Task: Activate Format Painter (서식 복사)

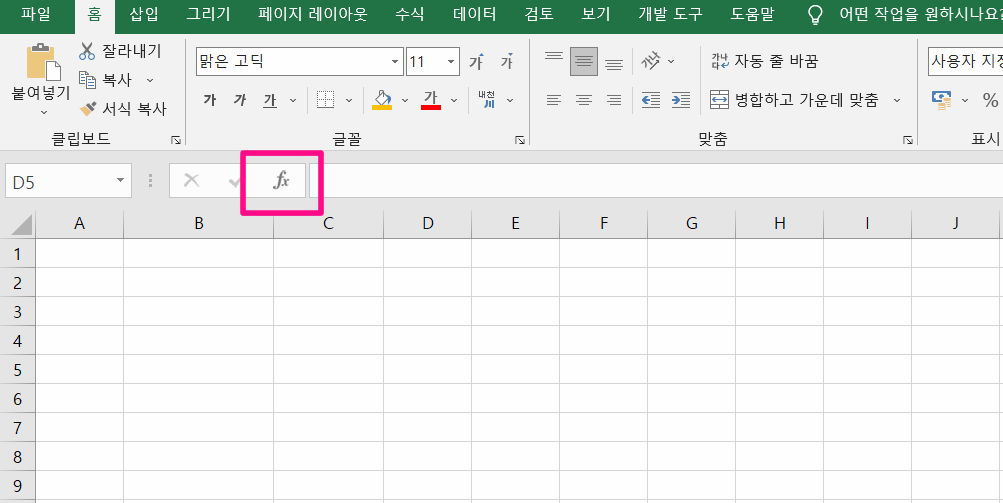Action: tap(123, 109)
